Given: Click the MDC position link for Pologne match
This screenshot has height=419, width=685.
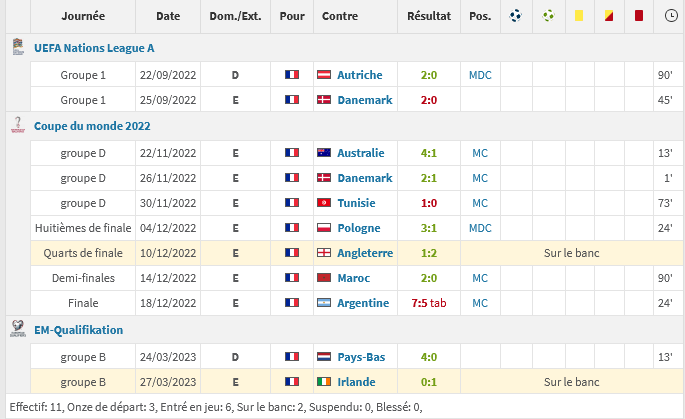Looking at the screenshot, I should pos(480,228).
